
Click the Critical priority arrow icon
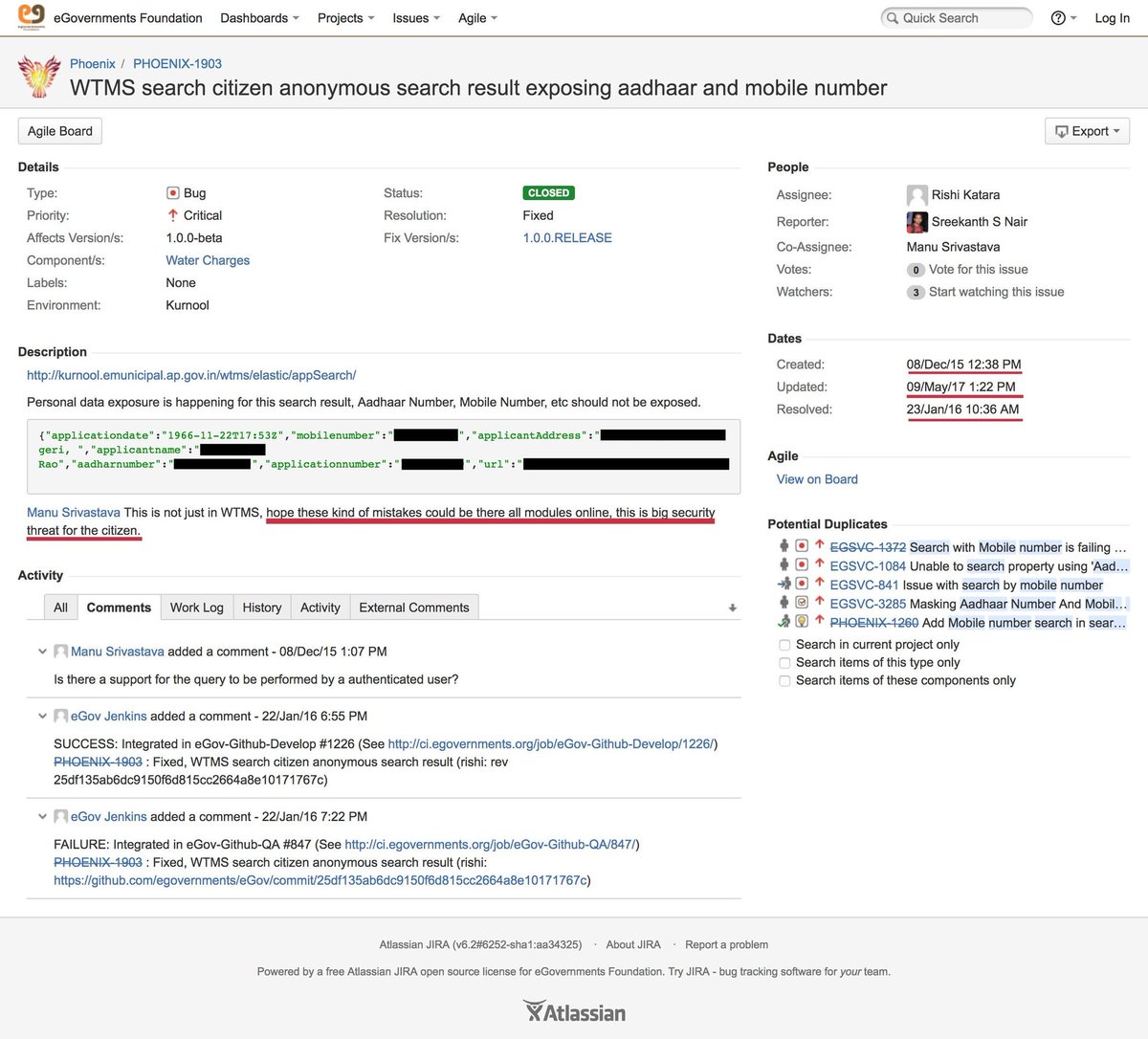[x=173, y=215]
